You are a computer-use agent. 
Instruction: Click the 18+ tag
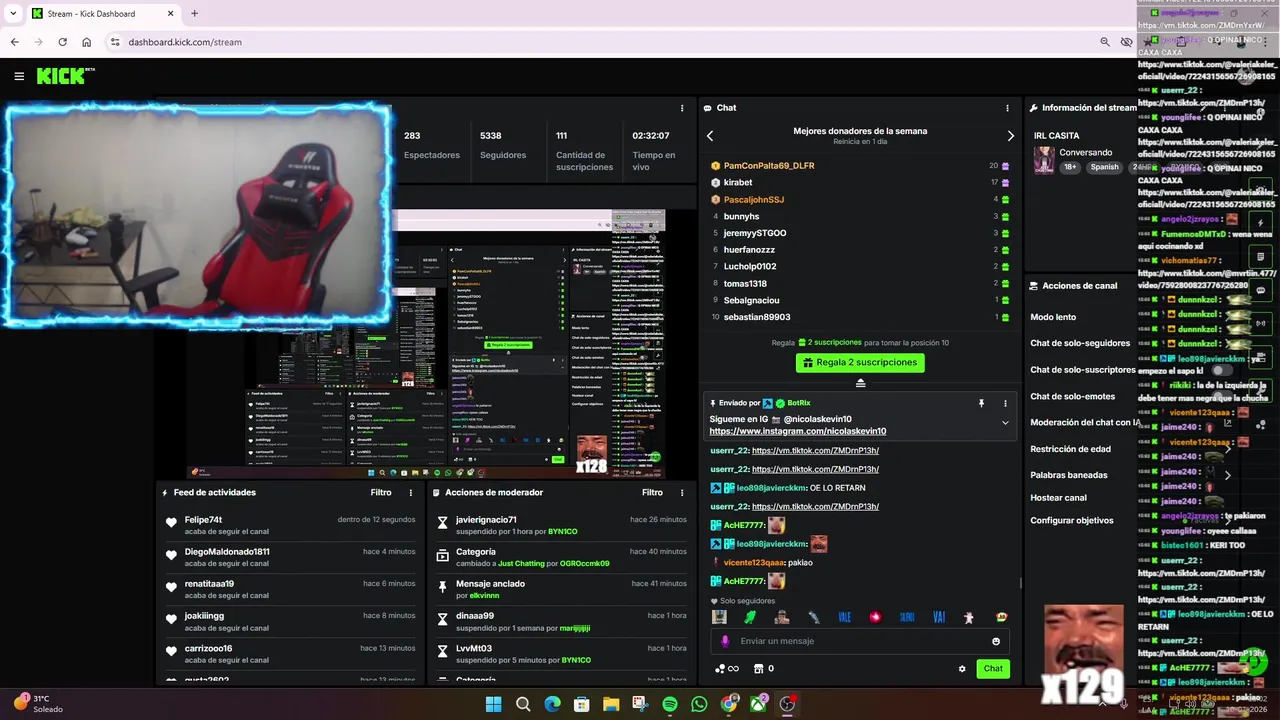click(1070, 167)
